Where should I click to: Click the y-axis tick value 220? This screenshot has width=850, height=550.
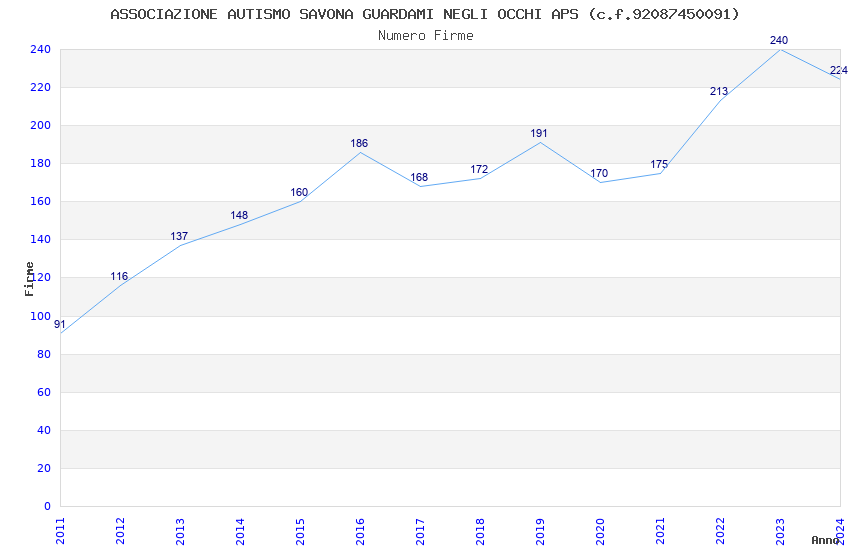41,87
